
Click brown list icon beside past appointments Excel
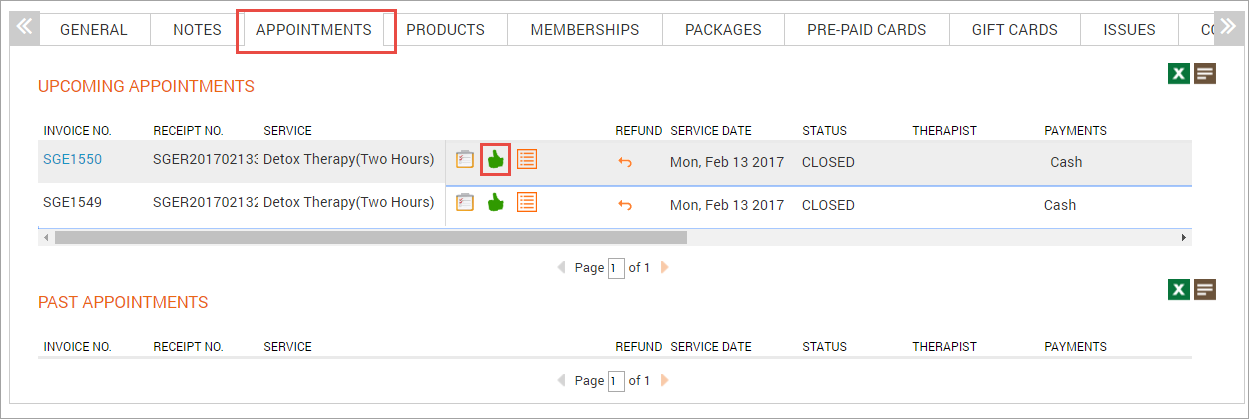(1205, 289)
